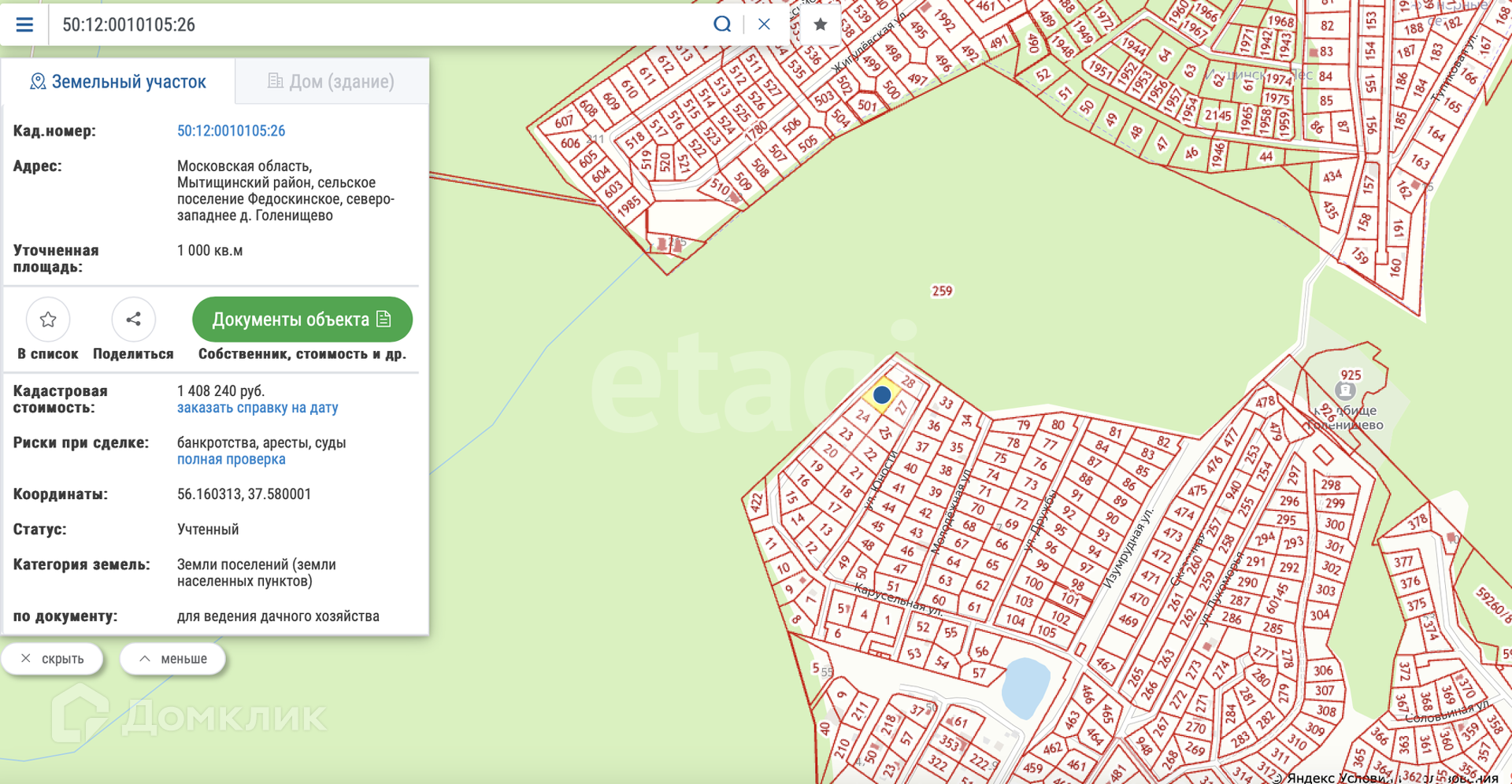
Task: Hide the panel with 'скрыть' button
Action: click(x=53, y=659)
